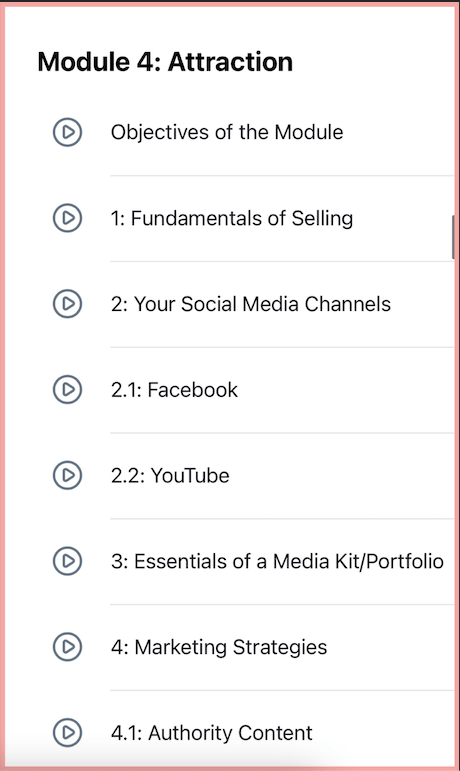Go to lesson 4: Marketing Strategies
This screenshot has height=771, width=460.
(x=219, y=647)
